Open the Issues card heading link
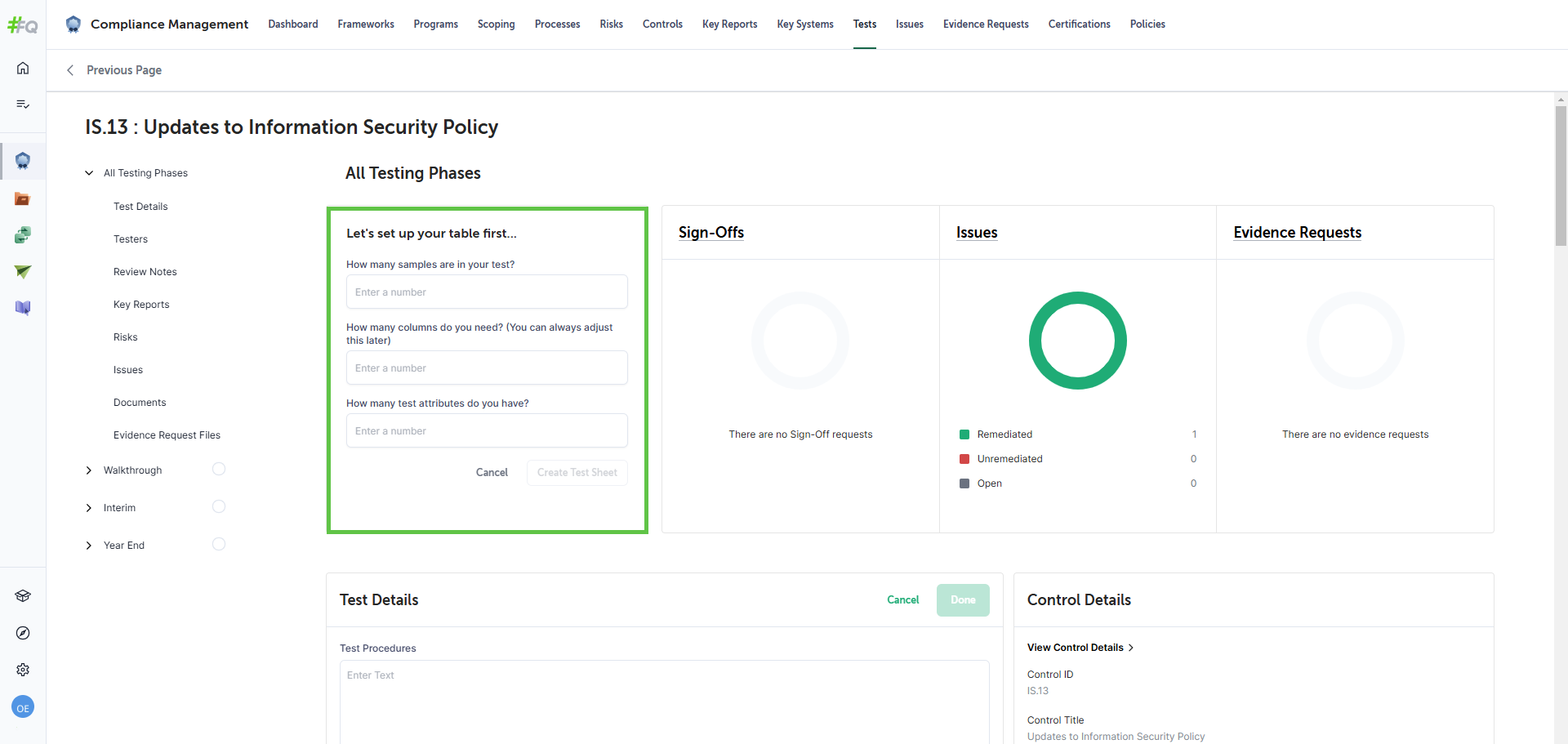This screenshot has width=1568, height=744. pos(977,233)
